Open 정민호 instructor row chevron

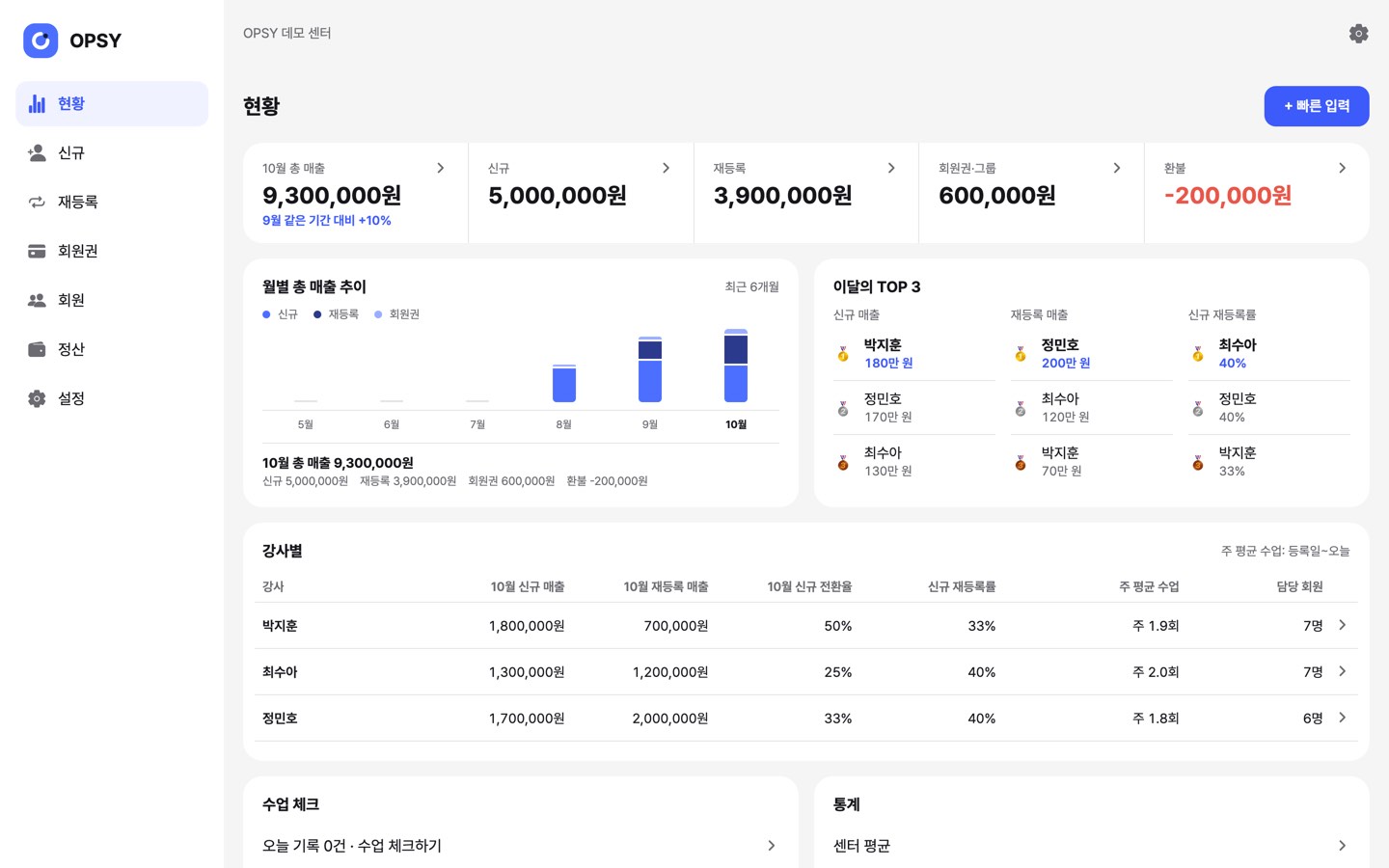[x=1343, y=718]
